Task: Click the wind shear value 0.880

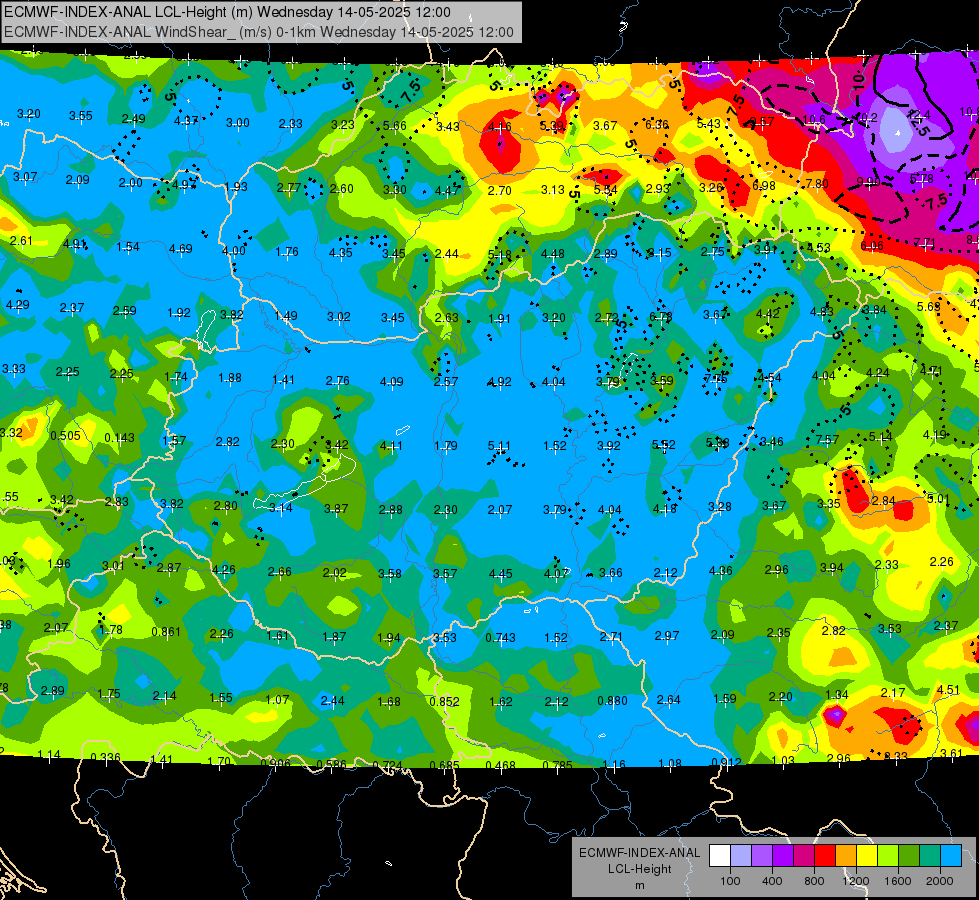Action: point(612,701)
